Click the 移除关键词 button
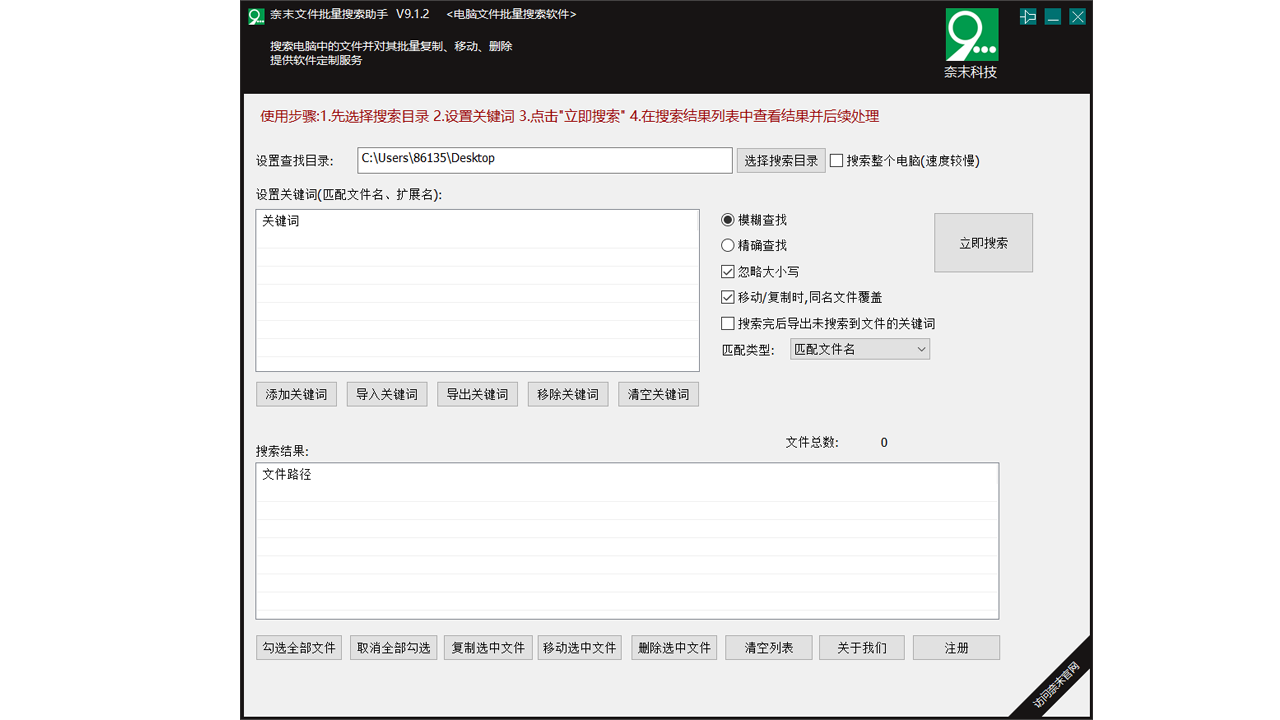The image size is (1280, 720). coord(568,394)
